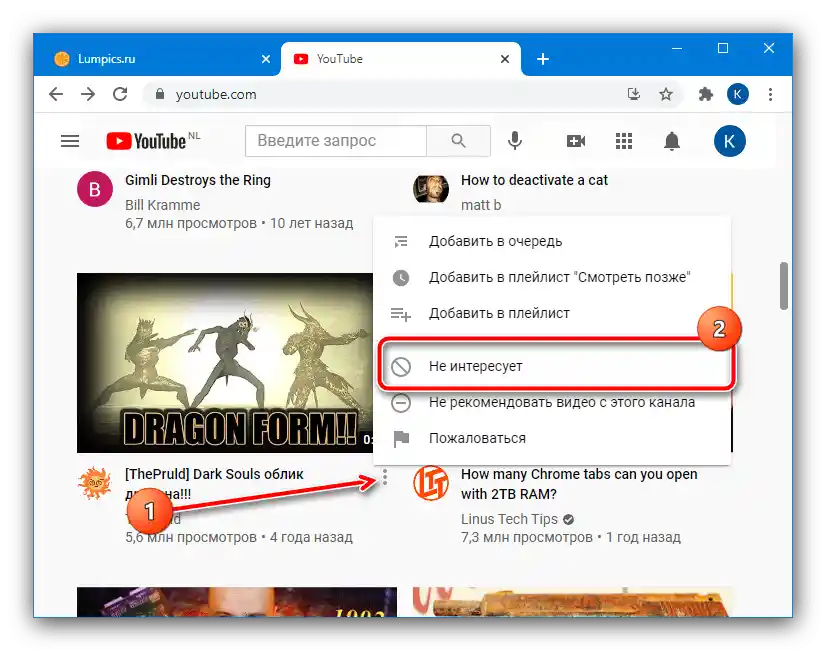Open the YouTube apps grid icon
Image resolution: width=826 pixels, height=651 pixels.
(x=624, y=141)
